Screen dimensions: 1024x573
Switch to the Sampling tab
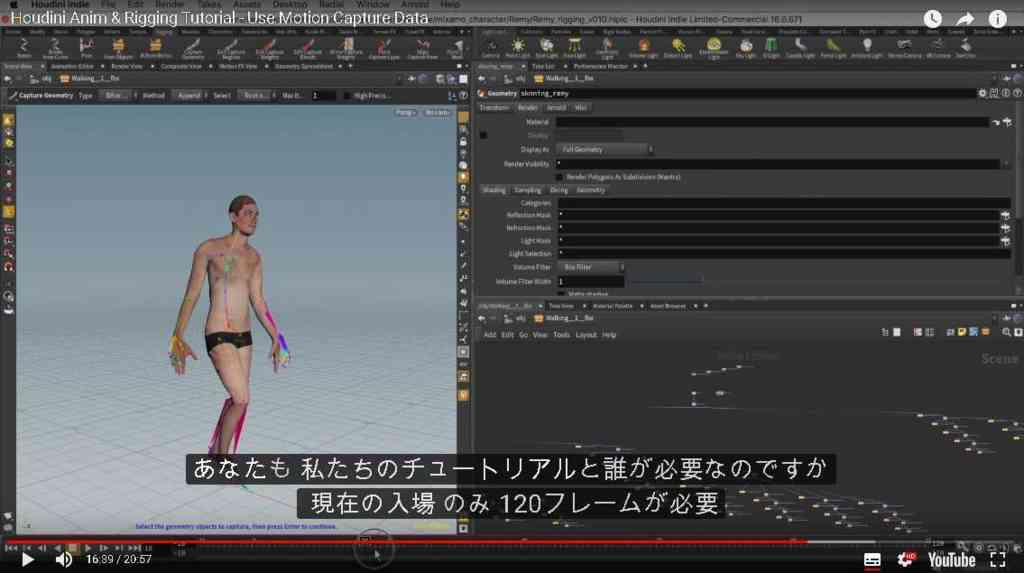click(528, 190)
